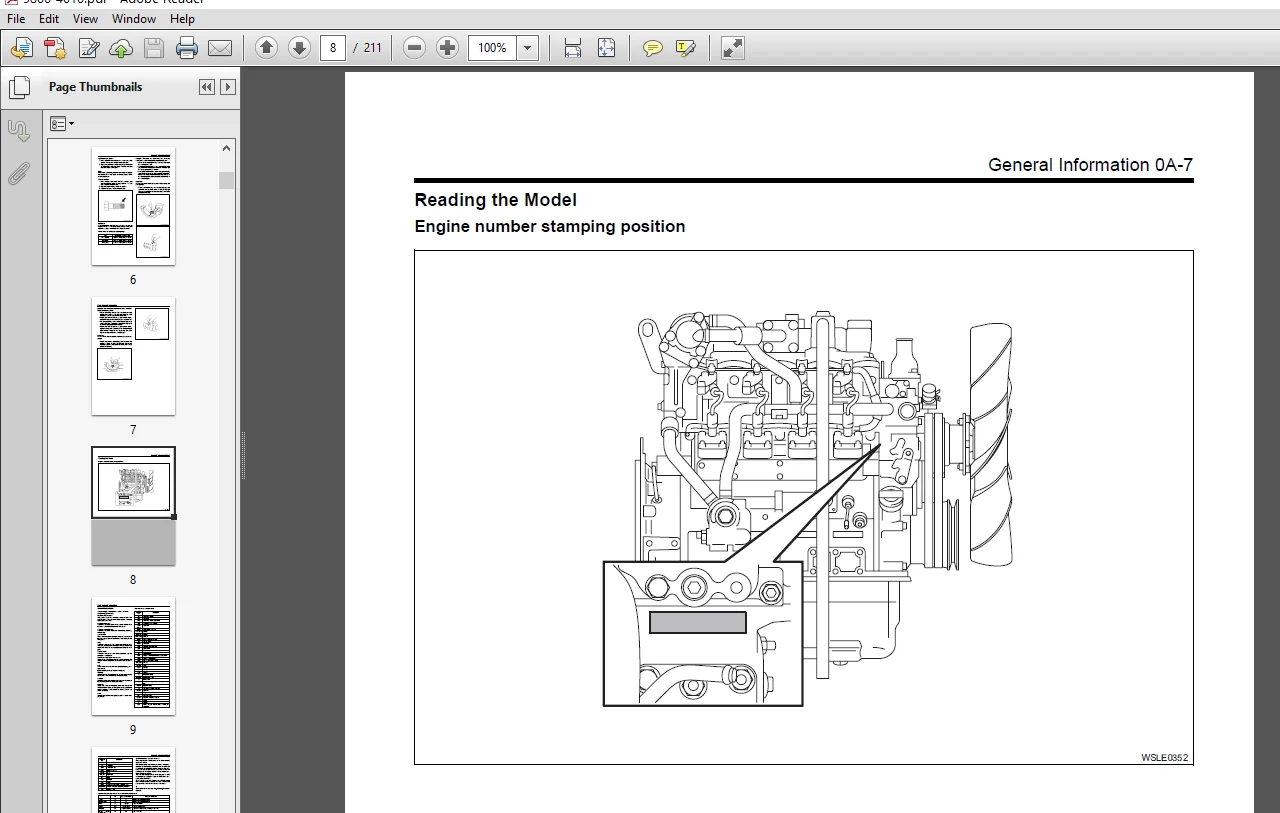Click the 100% zoom value field
The height and width of the screenshot is (813, 1280).
[x=492, y=47]
